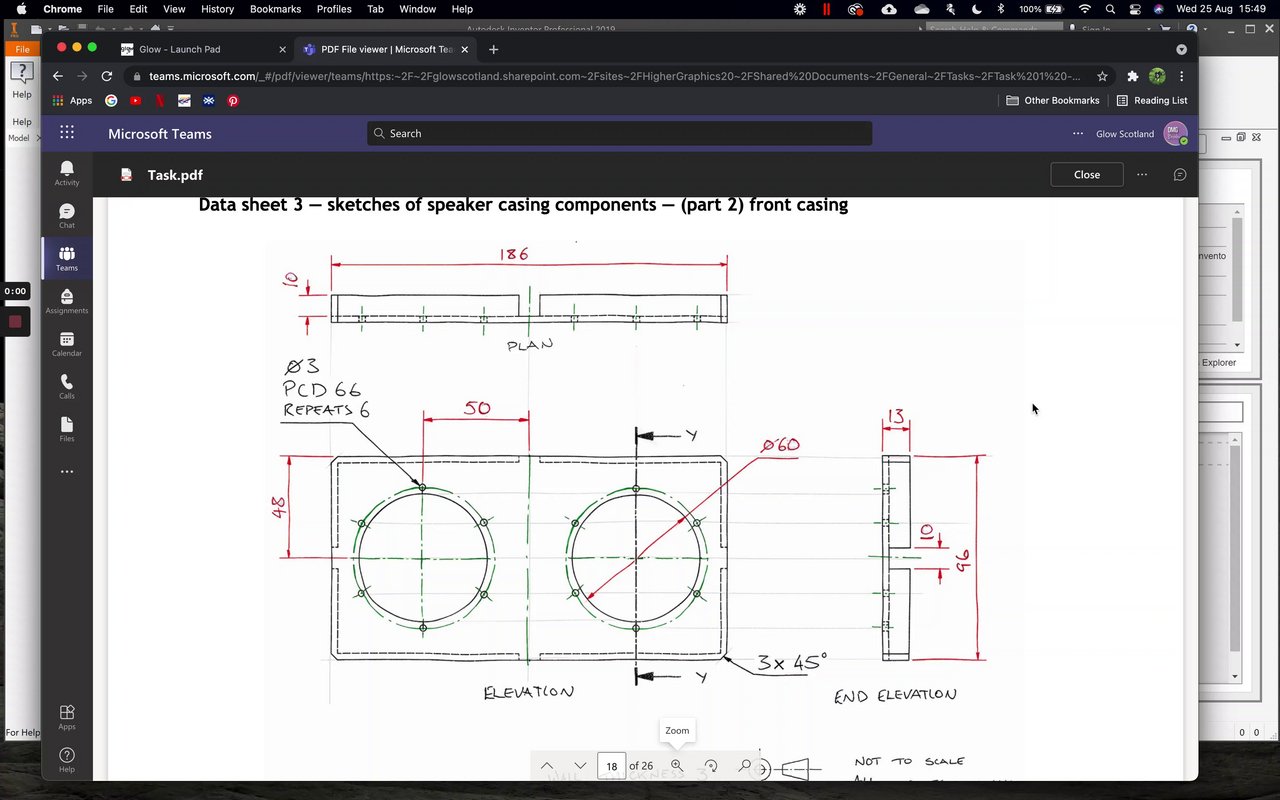Click the red stop recording button
Image resolution: width=1280 pixels, height=800 pixels.
pos(15,322)
